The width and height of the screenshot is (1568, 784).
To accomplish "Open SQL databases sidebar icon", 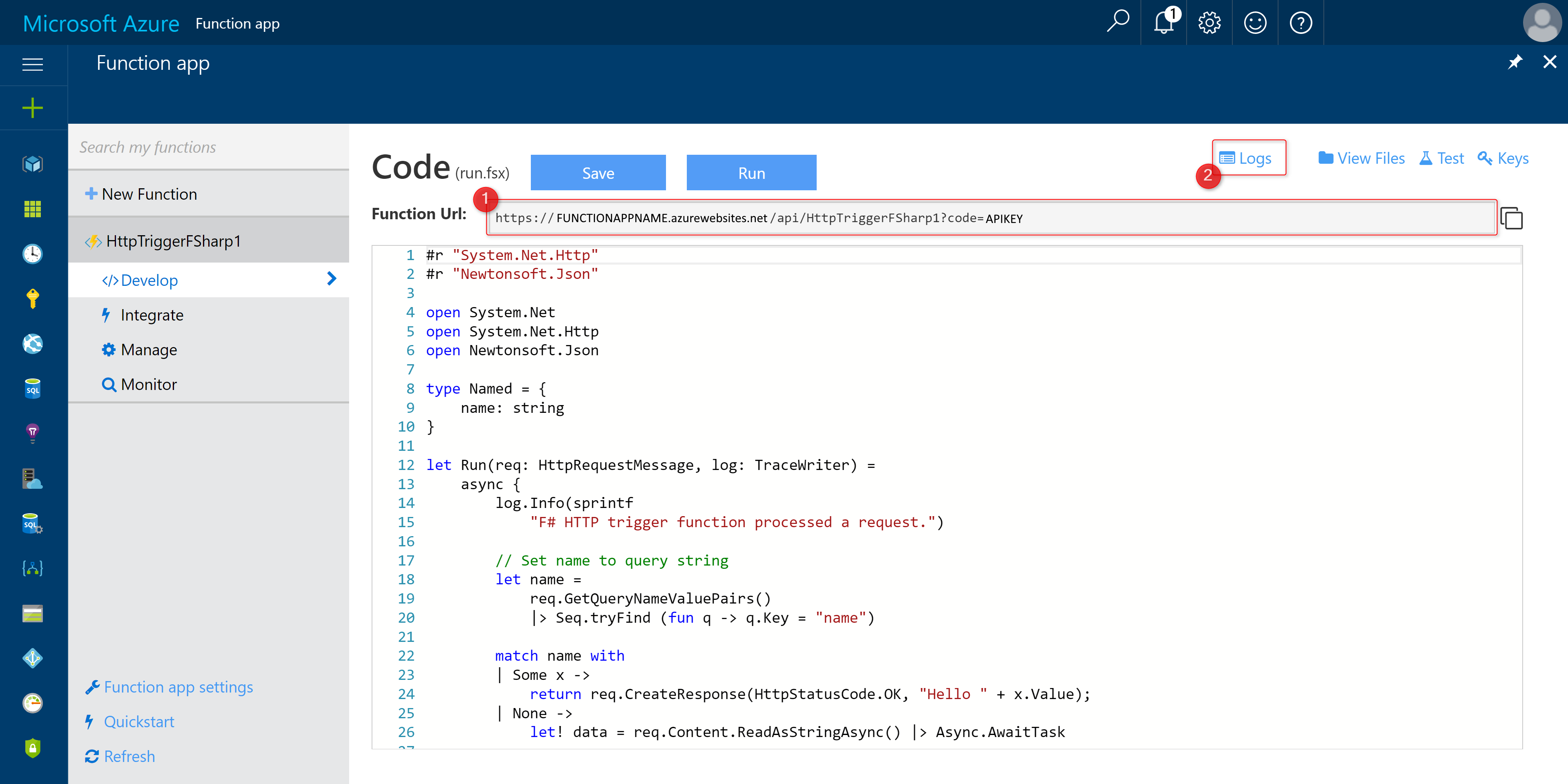I will 33,388.
